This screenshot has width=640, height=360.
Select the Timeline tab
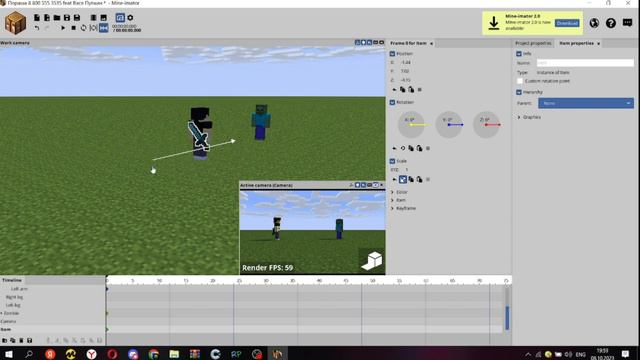coord(12,280)
